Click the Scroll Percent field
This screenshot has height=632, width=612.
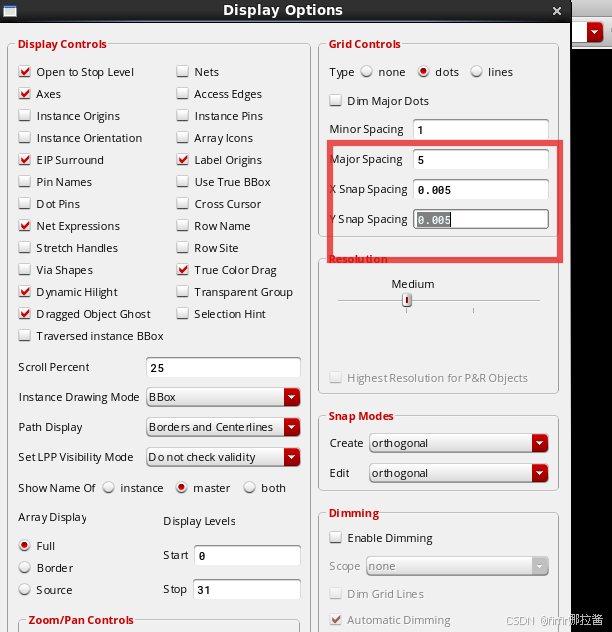coord(223,368)
